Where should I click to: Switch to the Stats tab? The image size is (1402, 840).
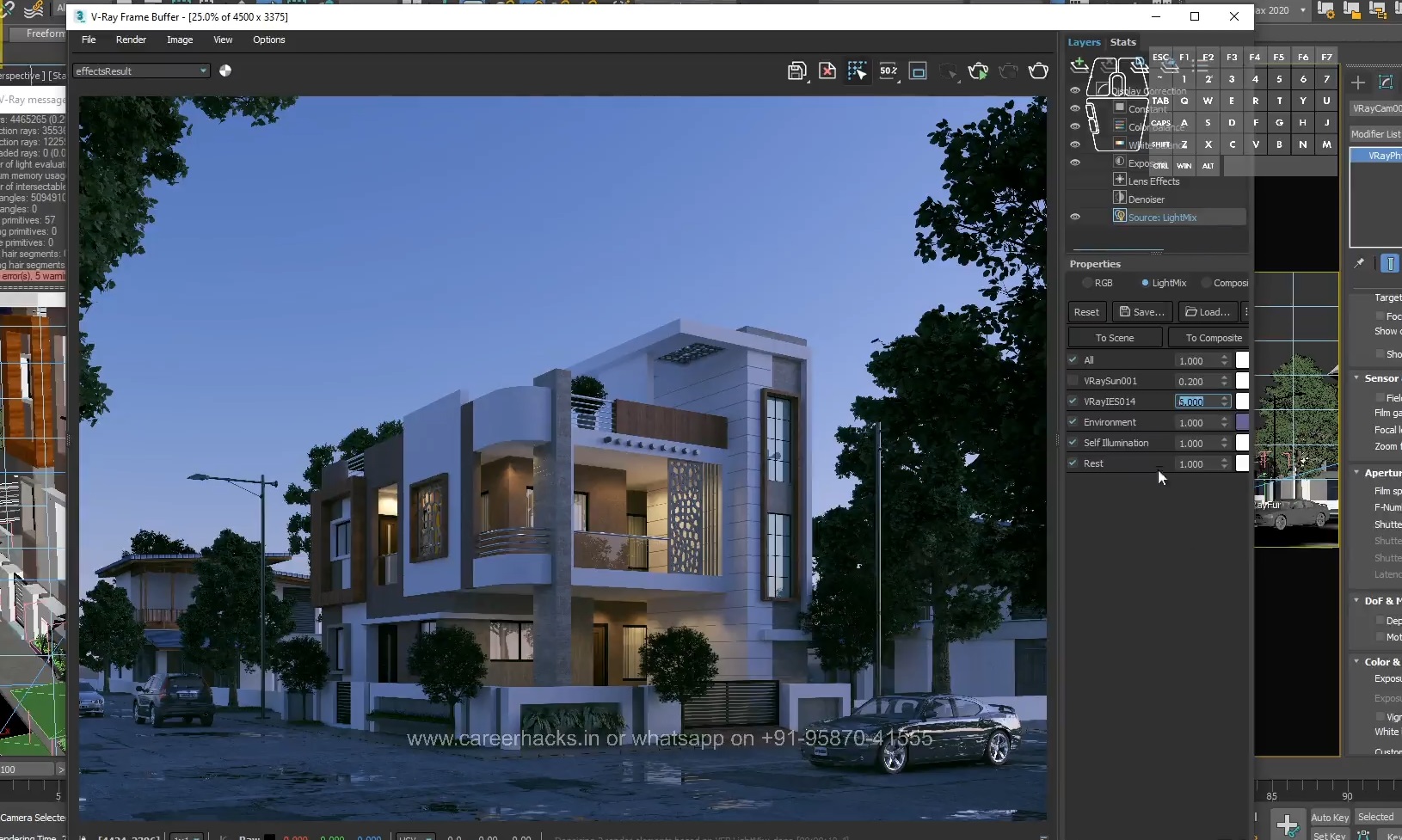pyautogui.click(x=1123, y=41)
